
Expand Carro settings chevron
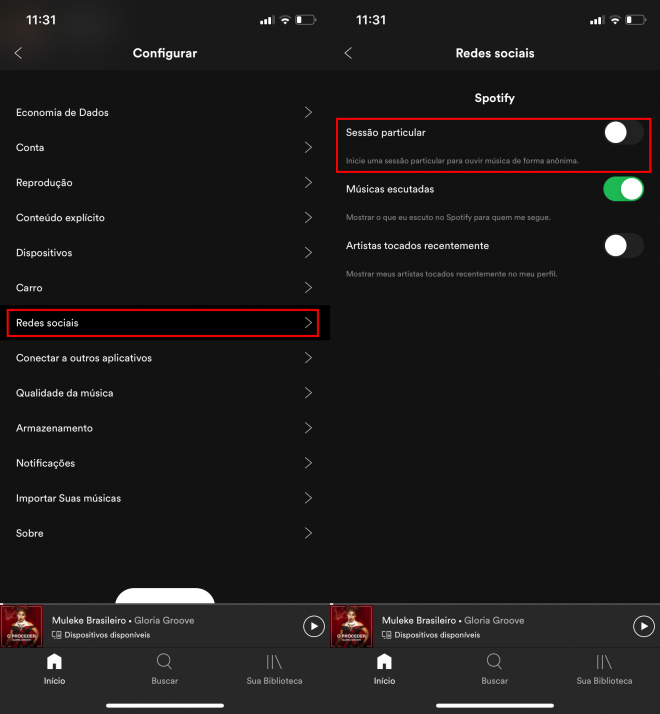coord(308,288)
